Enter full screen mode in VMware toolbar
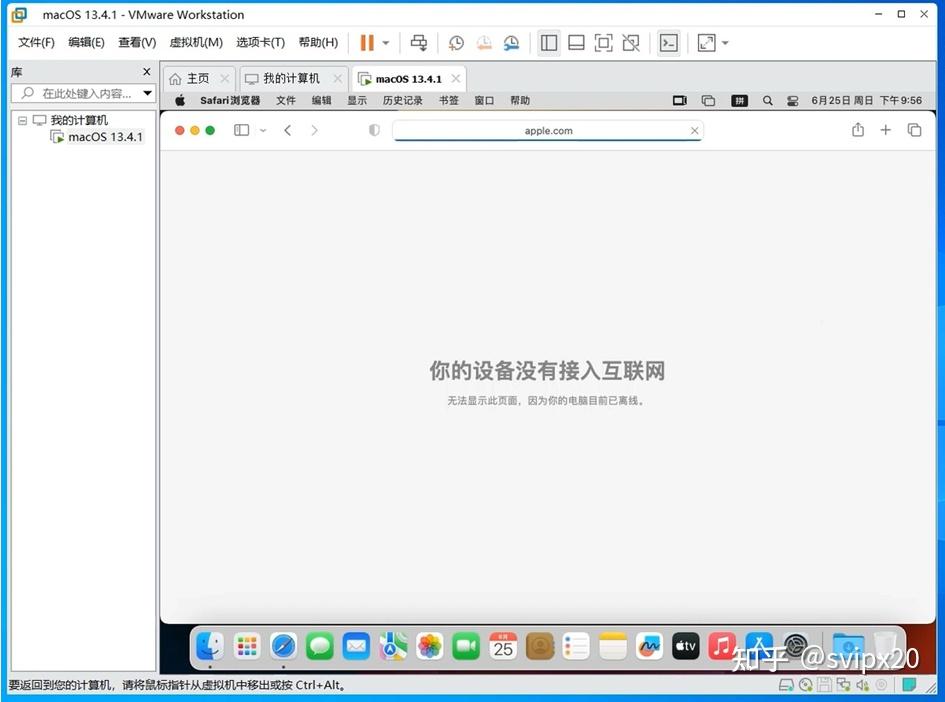Image resolution: width=945 pixels, height=702 pixels. tap(603, 43)
